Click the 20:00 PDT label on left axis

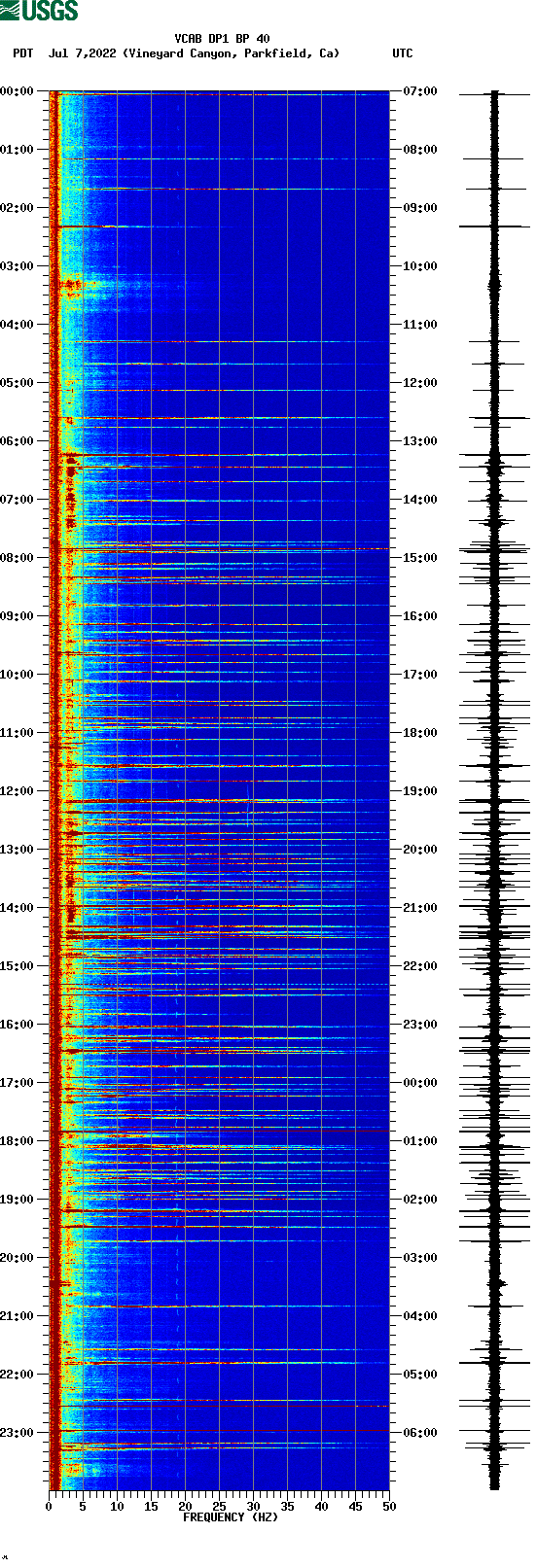coord(17,1258)
